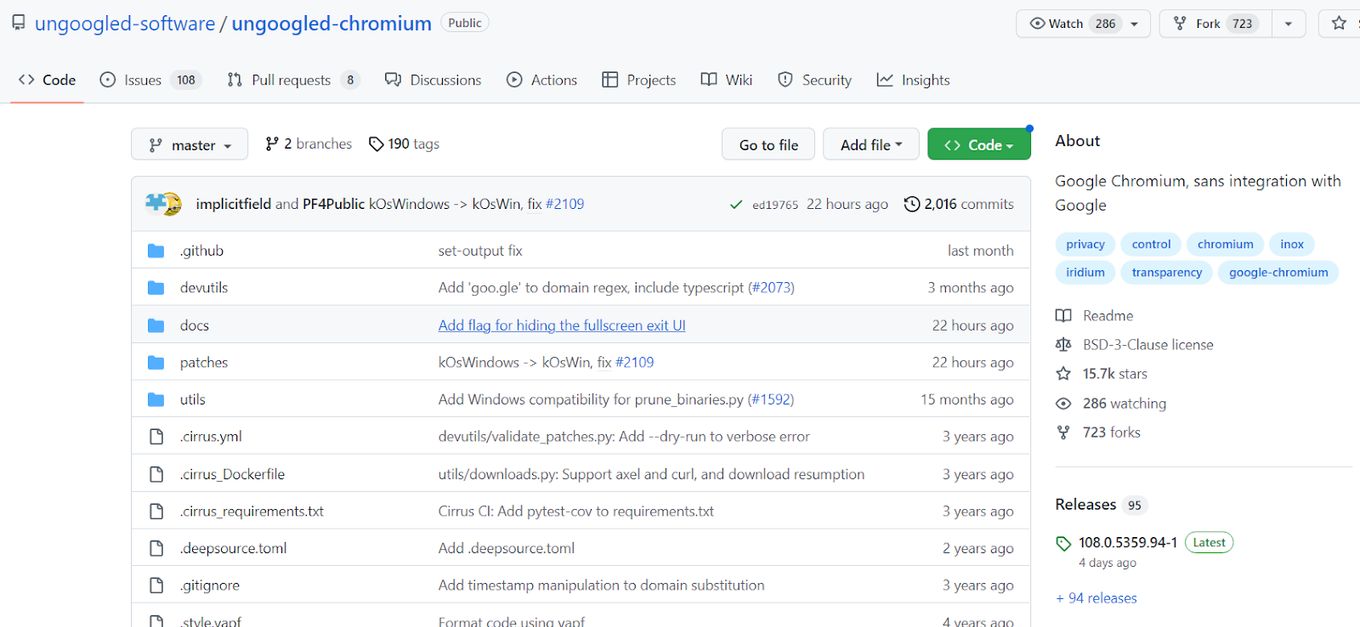Expand the master branch dropdown
This screenshot has height=627, width=1360.
click(x=189, y=145)
